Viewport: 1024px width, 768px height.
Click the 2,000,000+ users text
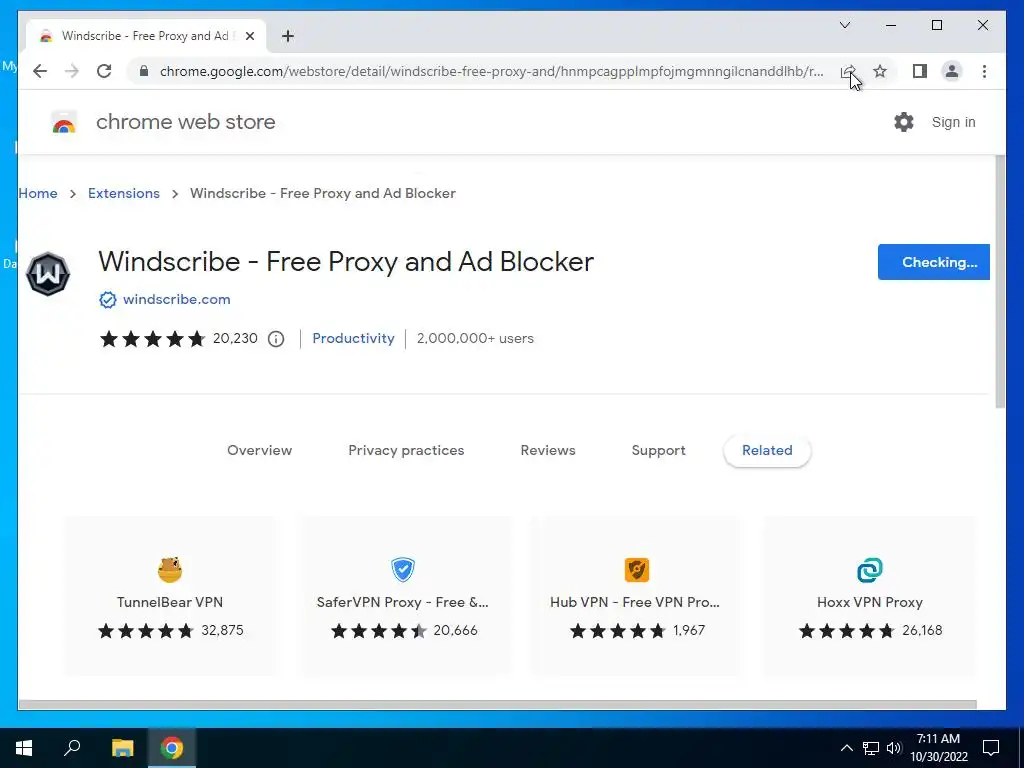pos(475,338)
